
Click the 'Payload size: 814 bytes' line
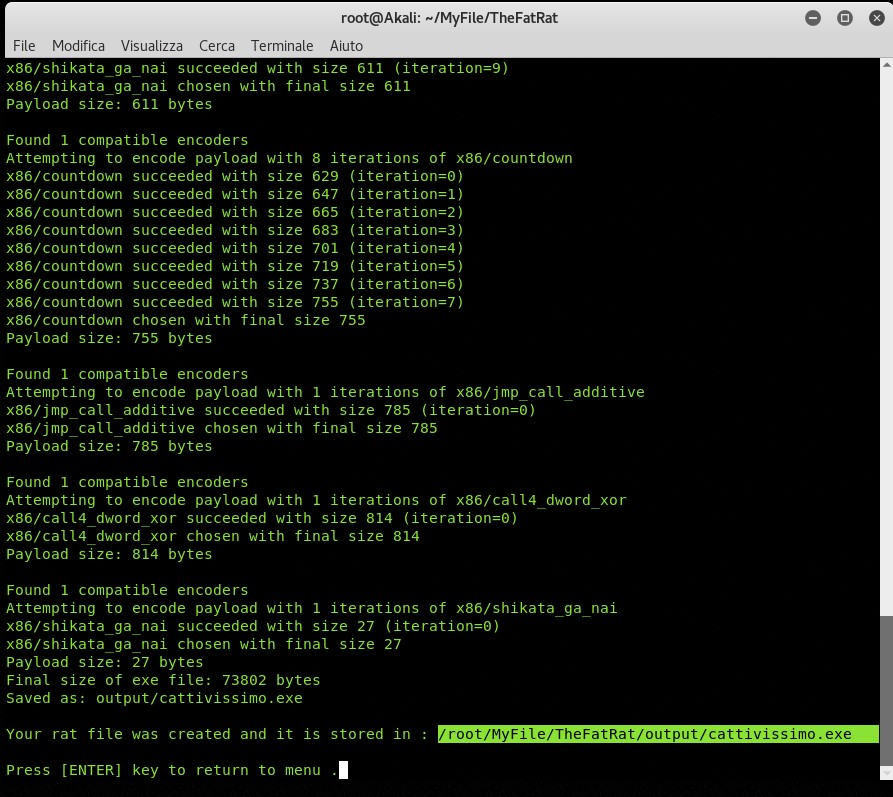pos(109,554)
